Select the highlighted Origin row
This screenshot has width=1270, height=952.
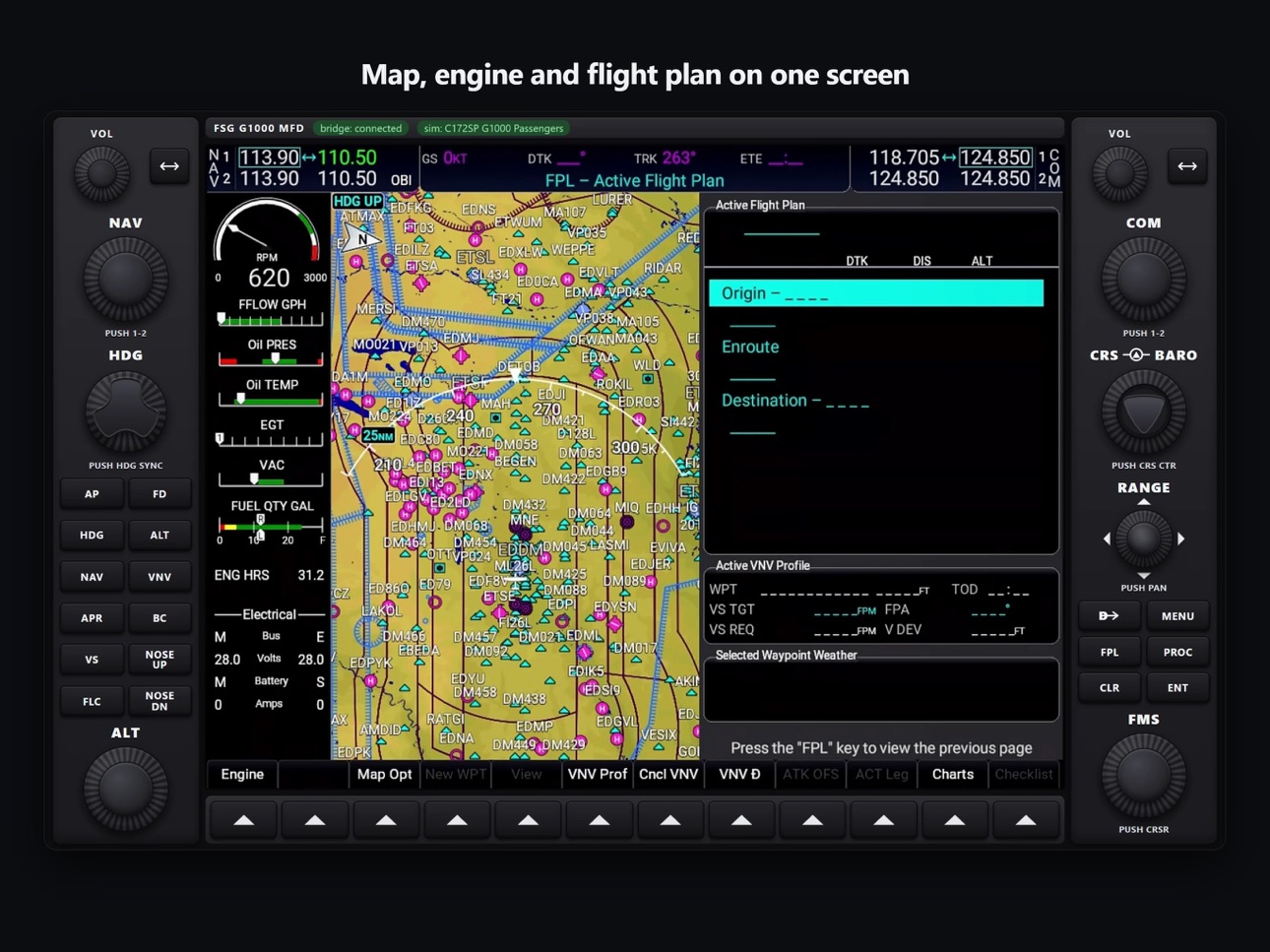(x=876, y=293)
